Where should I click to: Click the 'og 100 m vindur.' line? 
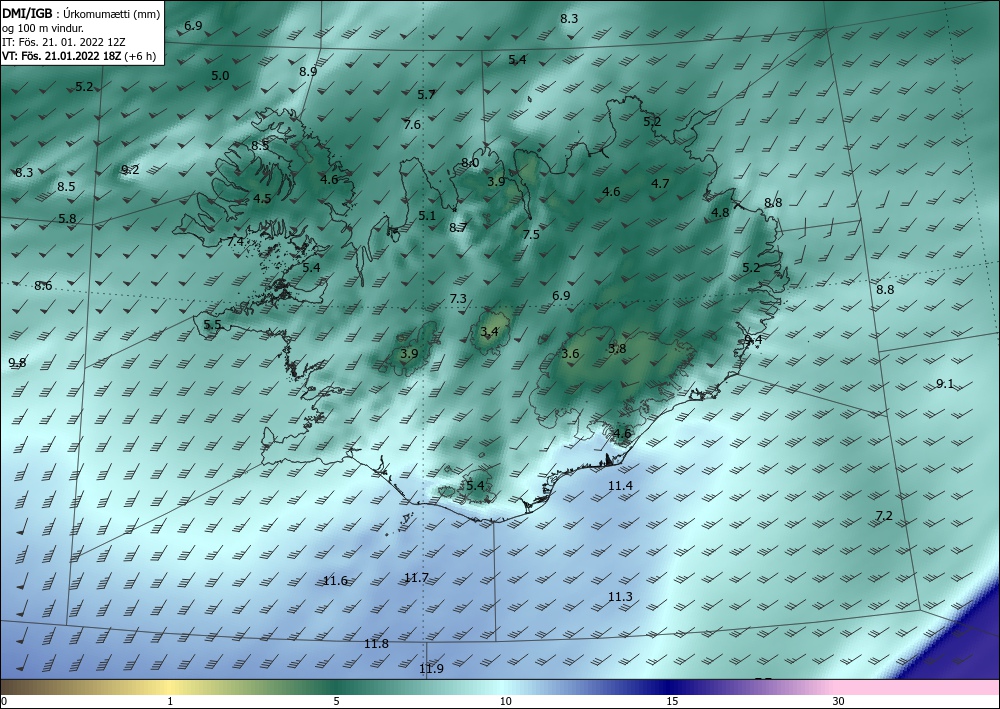[x=43, y=28]
